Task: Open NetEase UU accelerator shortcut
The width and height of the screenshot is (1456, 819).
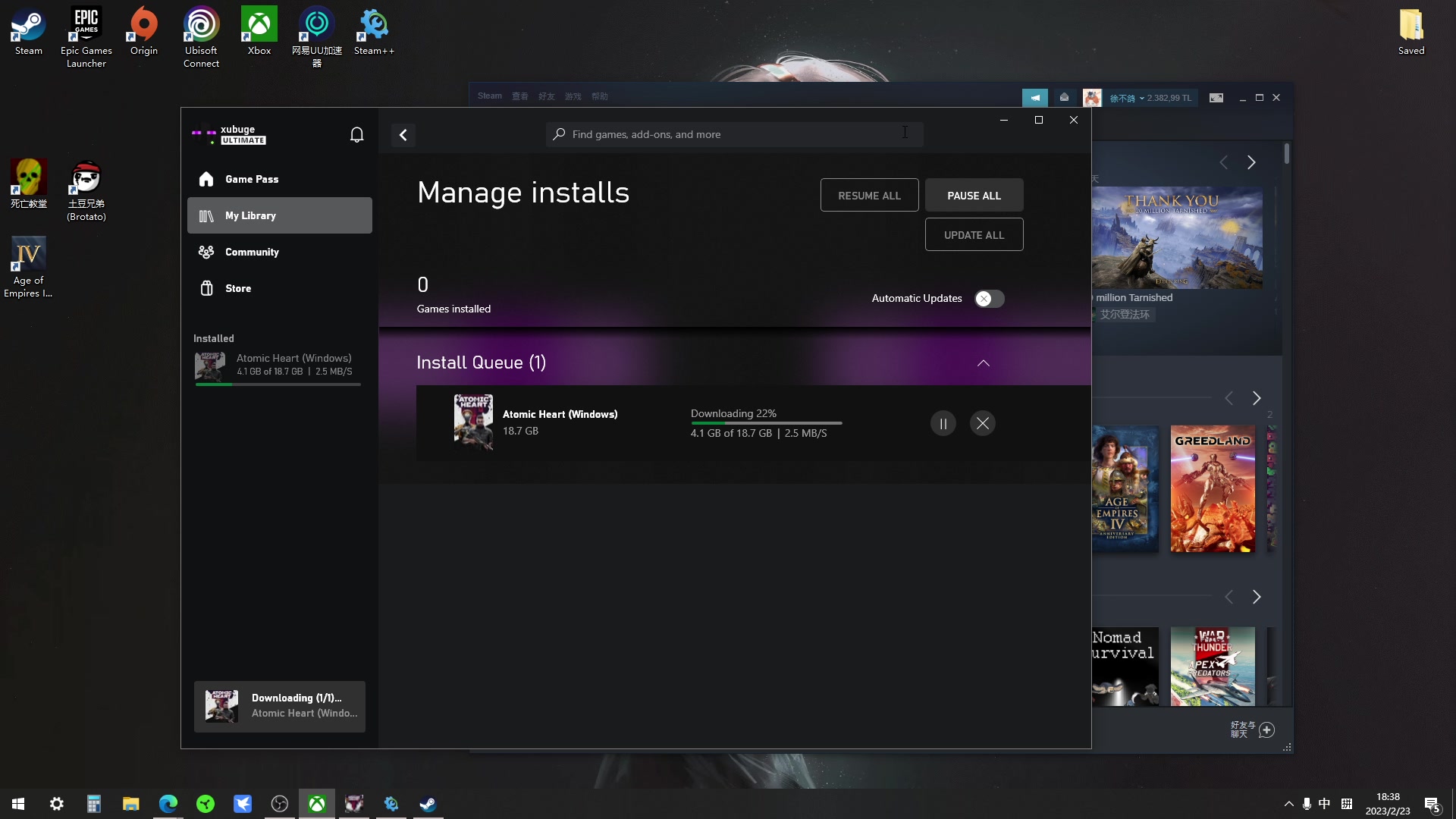Action: (x=317, y=37)
